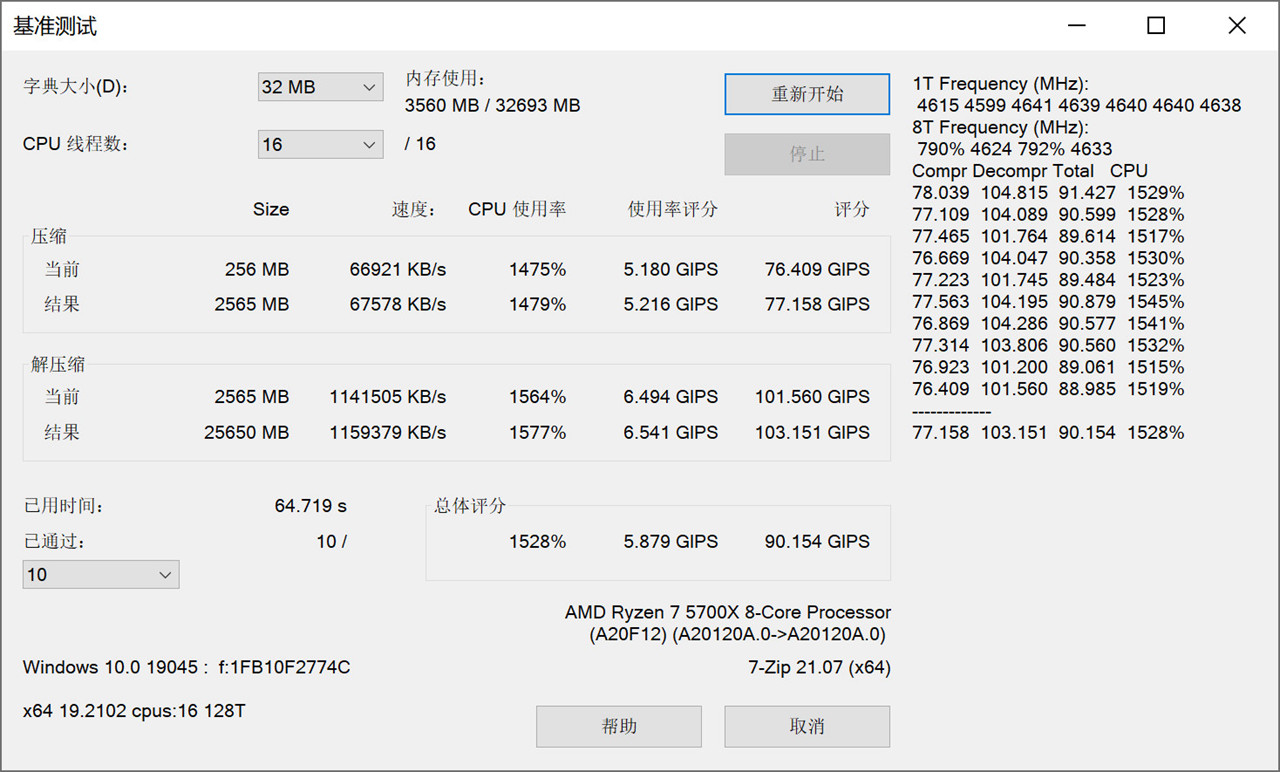
Task: Click the elapsed time value 64.719 s
Action: [x=310, y=506]
